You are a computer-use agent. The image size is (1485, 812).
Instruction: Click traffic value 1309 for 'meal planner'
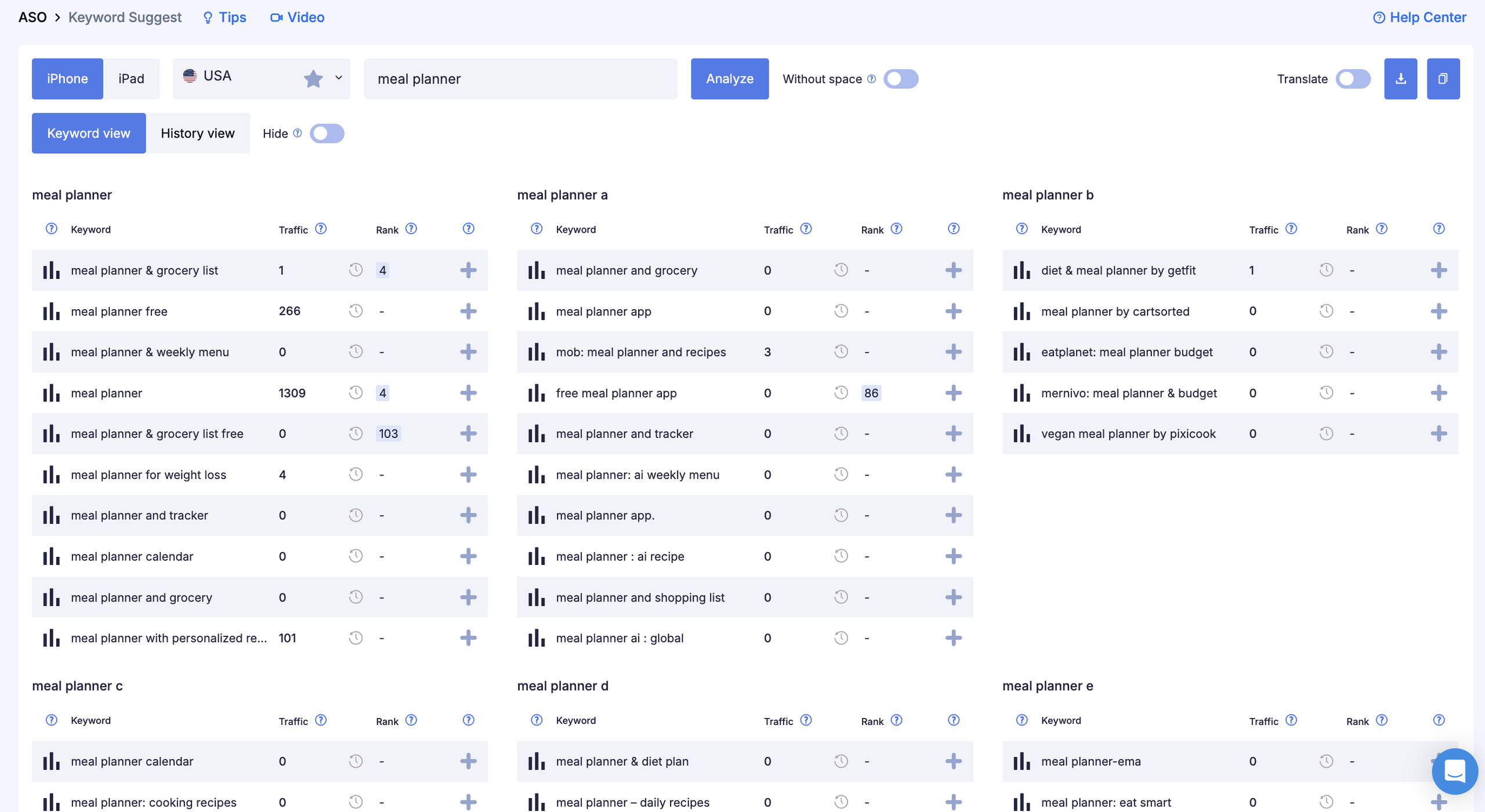pos(292,393)
